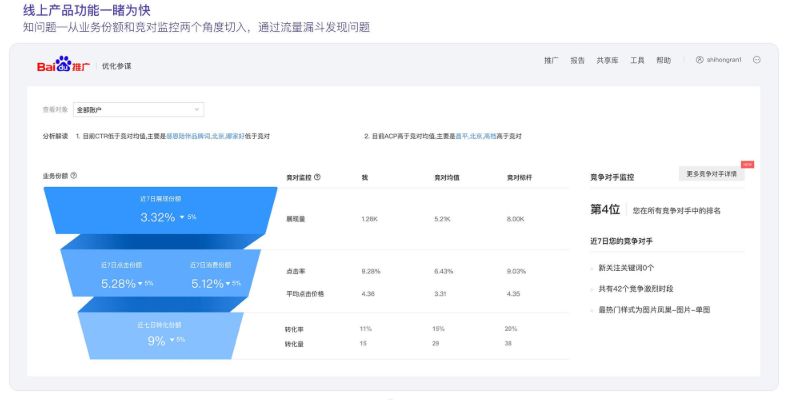This screenshot has width=794, height=400.
Task: Open the 帮助 menu
Action: pos(663,60)
